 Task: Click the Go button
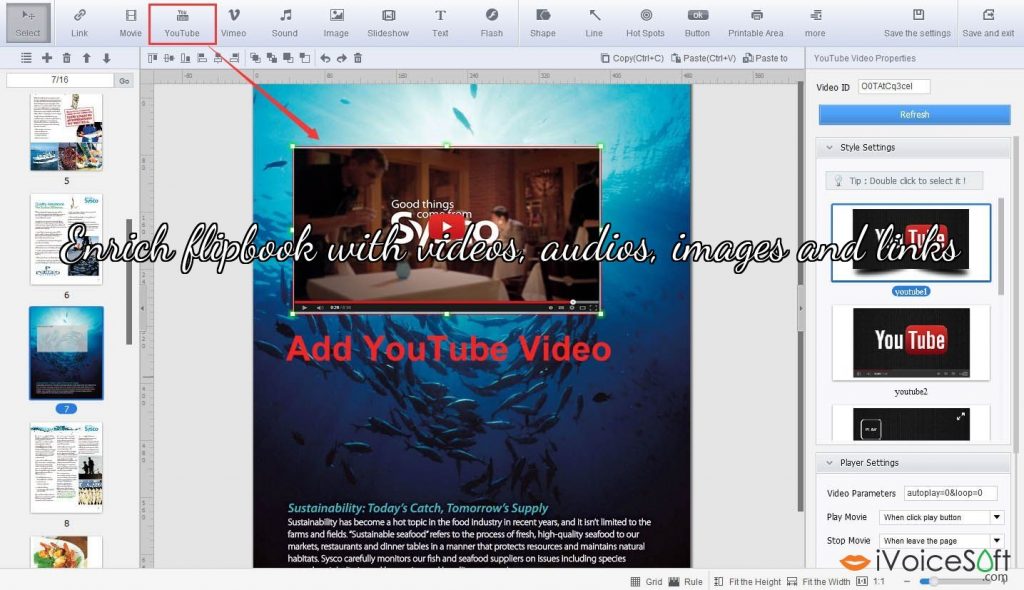(124, 80)
